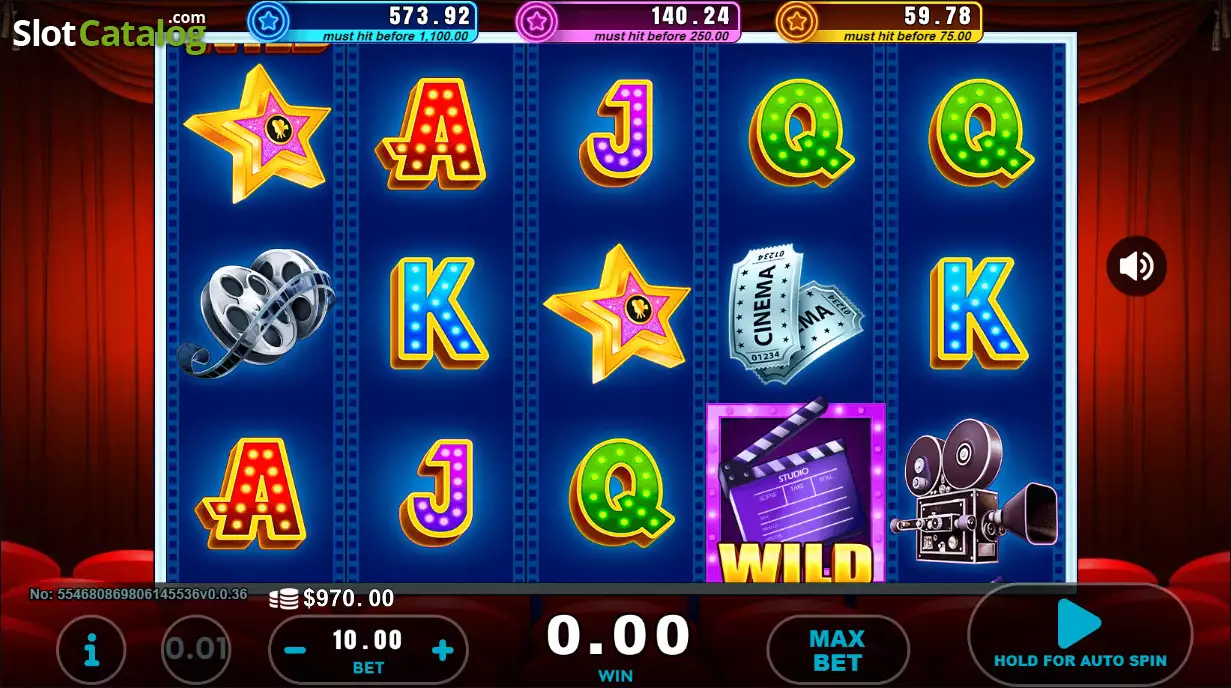Increase bet with the plus button
The width and height of the screenshot is (1231, 688).
click(442, 651)
